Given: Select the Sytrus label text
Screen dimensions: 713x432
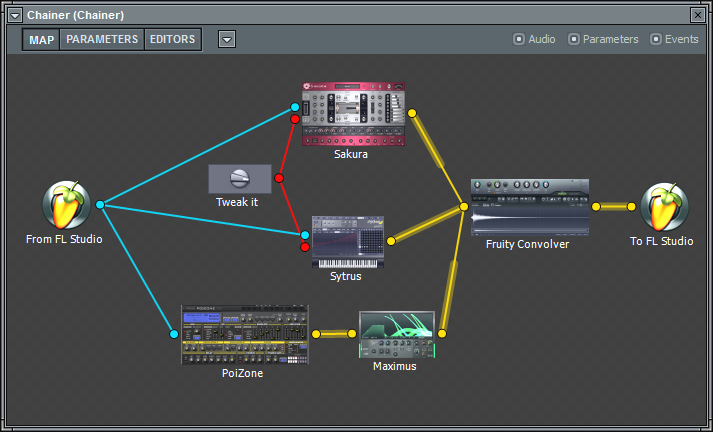Looking at the screenshot, I should (346, 276).
